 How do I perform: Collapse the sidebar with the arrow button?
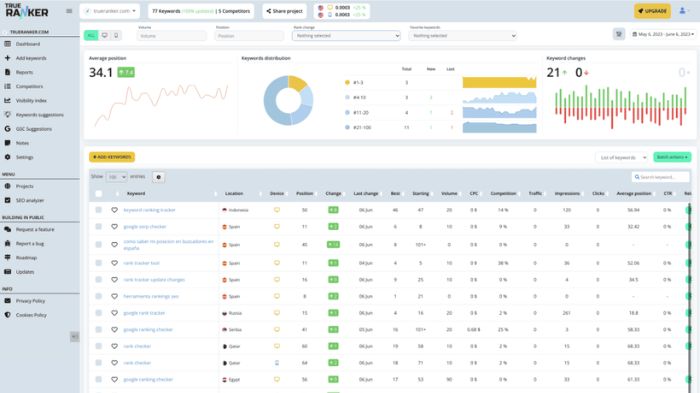coord(75,336)
